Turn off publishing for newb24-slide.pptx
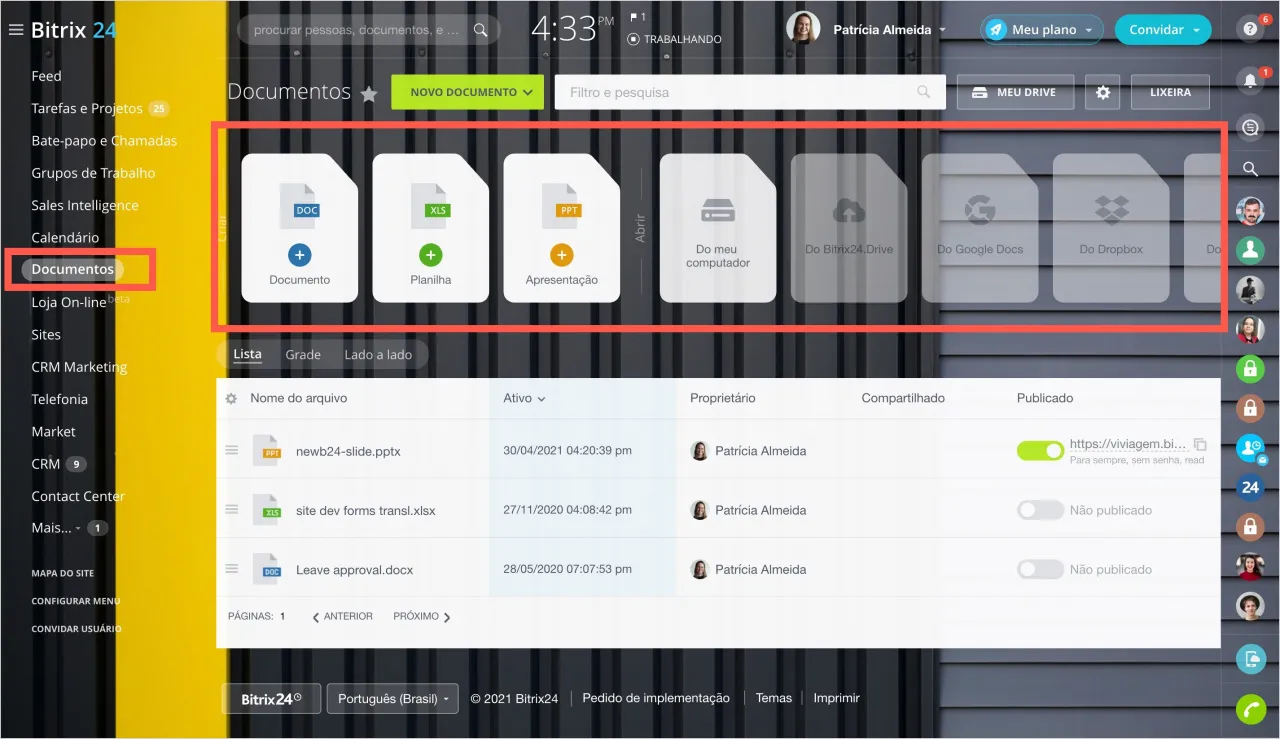 pos(1040,451)
